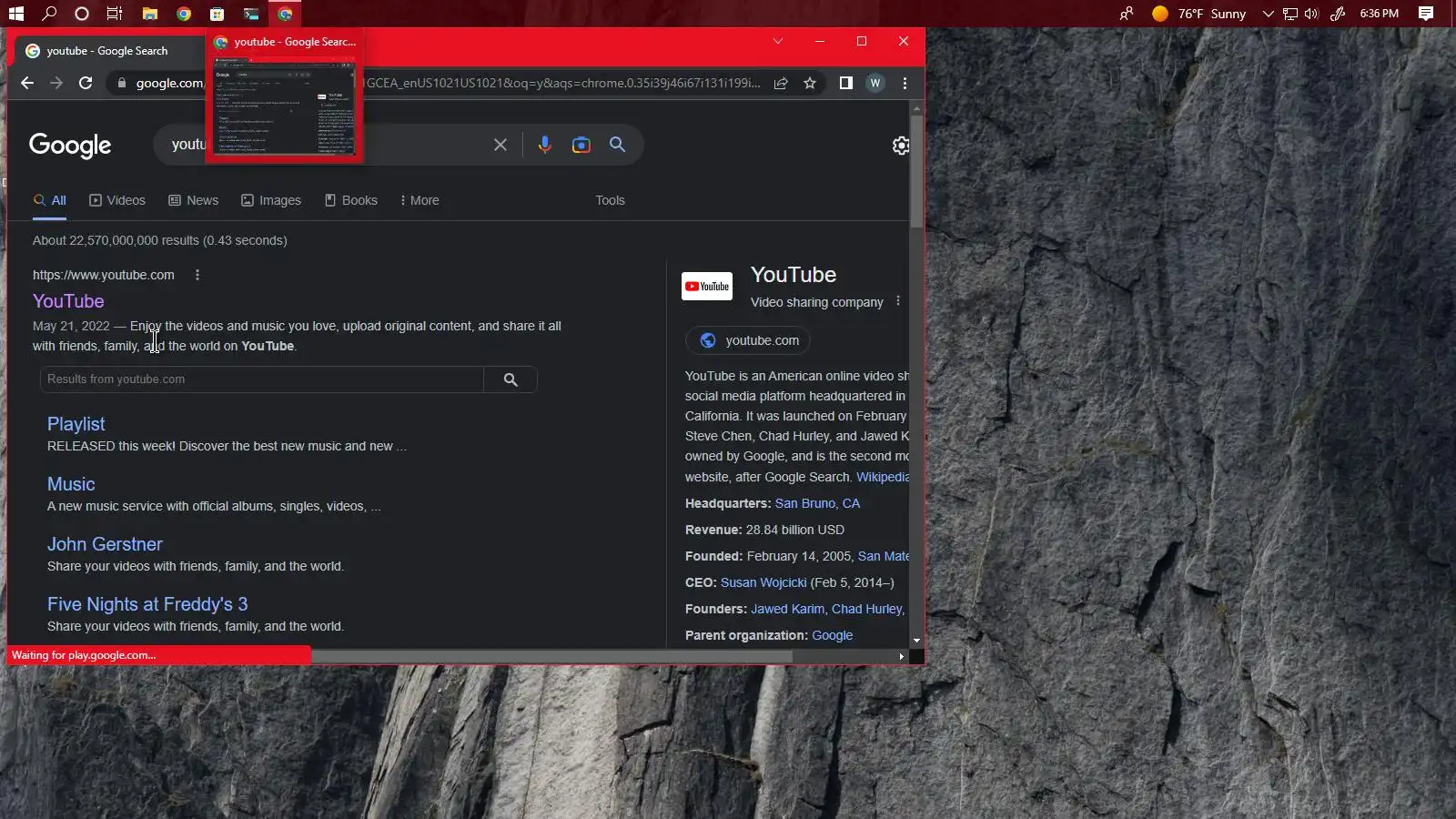Switch to the Books results tab
The width and height of the screenshot is (1456, 819).
click(351, 200)
